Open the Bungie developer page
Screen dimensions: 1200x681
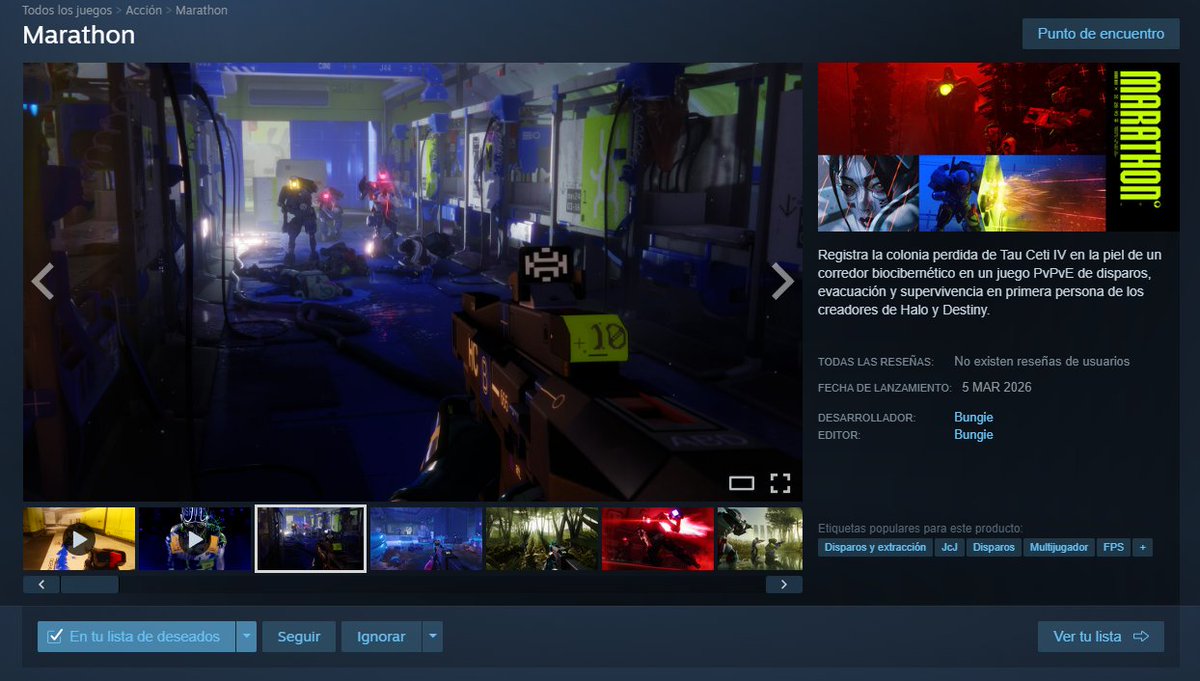coord(973,416)
